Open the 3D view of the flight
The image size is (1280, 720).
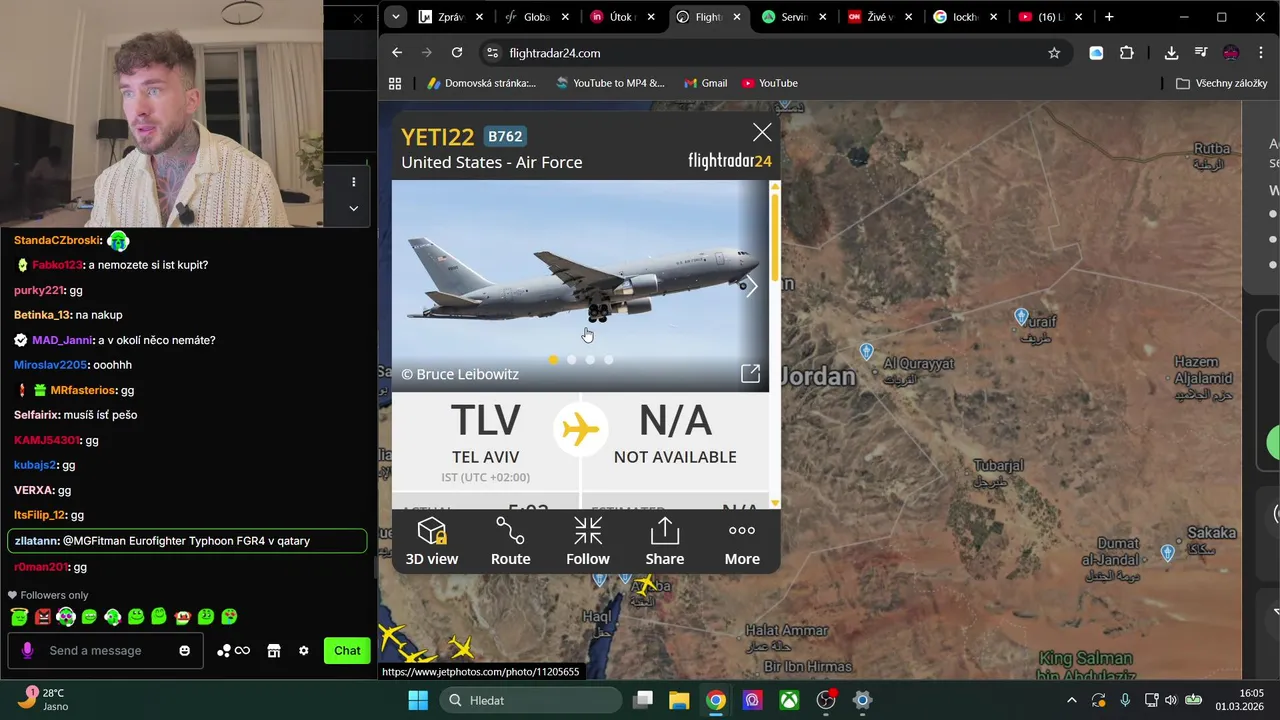click(x=432, y=541)
